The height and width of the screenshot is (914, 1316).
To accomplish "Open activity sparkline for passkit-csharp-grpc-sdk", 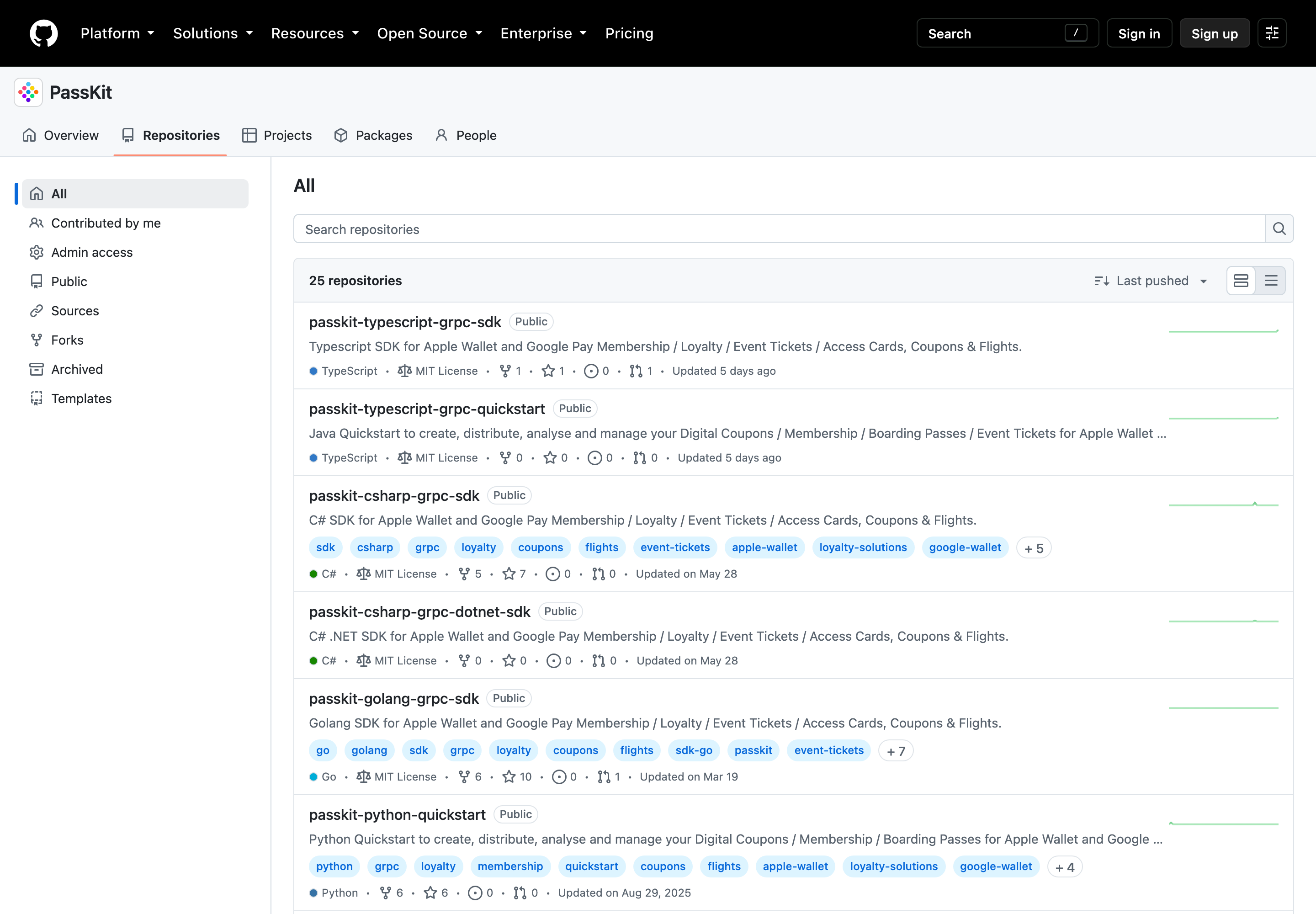I will point(1223,504).
